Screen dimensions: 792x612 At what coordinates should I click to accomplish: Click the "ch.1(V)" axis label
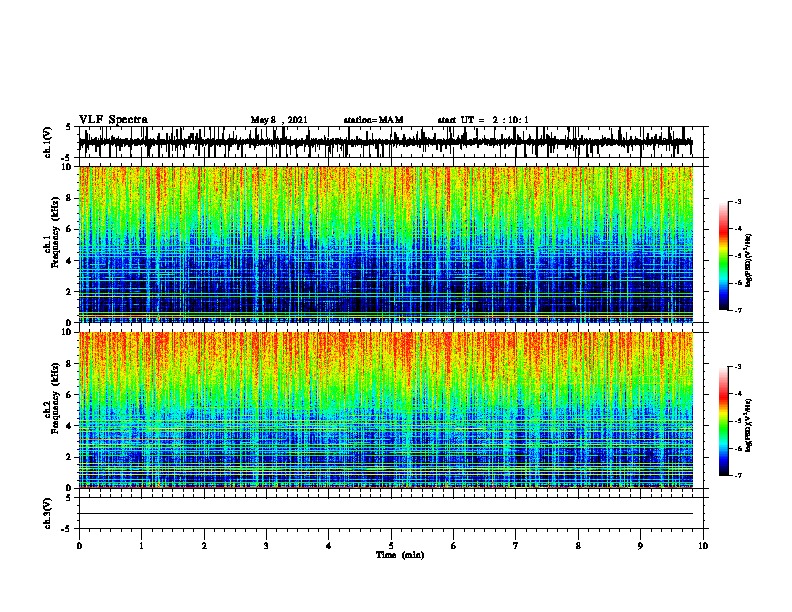47,142
